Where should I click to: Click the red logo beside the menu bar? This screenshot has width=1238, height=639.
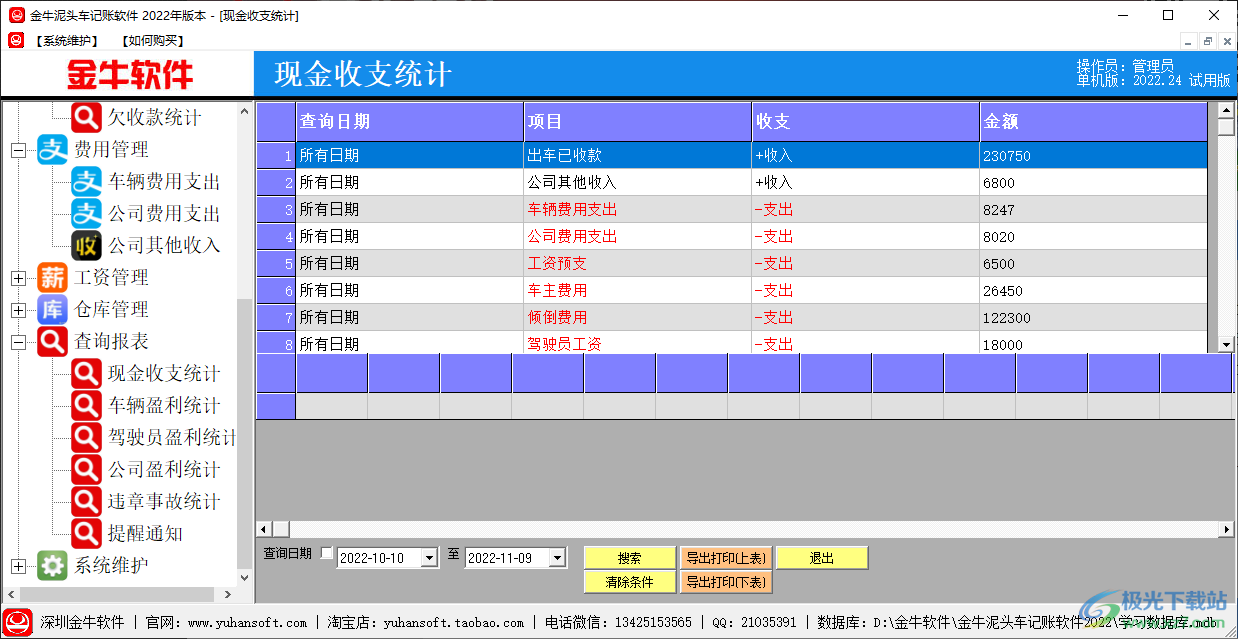(15, 40)
